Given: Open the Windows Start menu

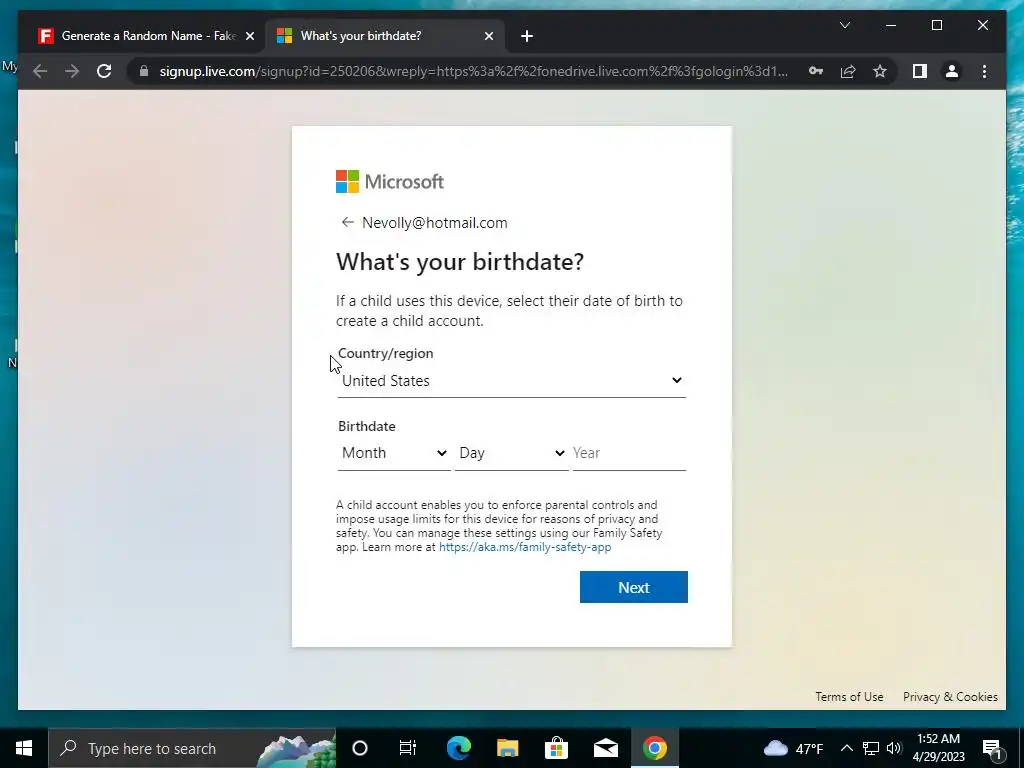Looking at the screenshot, I should click(24, 748).
